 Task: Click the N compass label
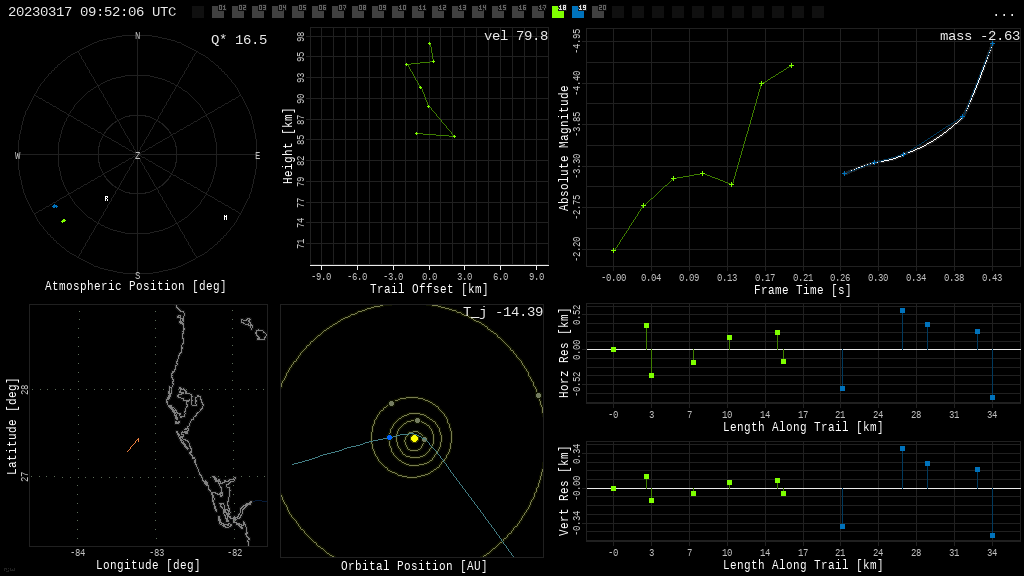137,36
